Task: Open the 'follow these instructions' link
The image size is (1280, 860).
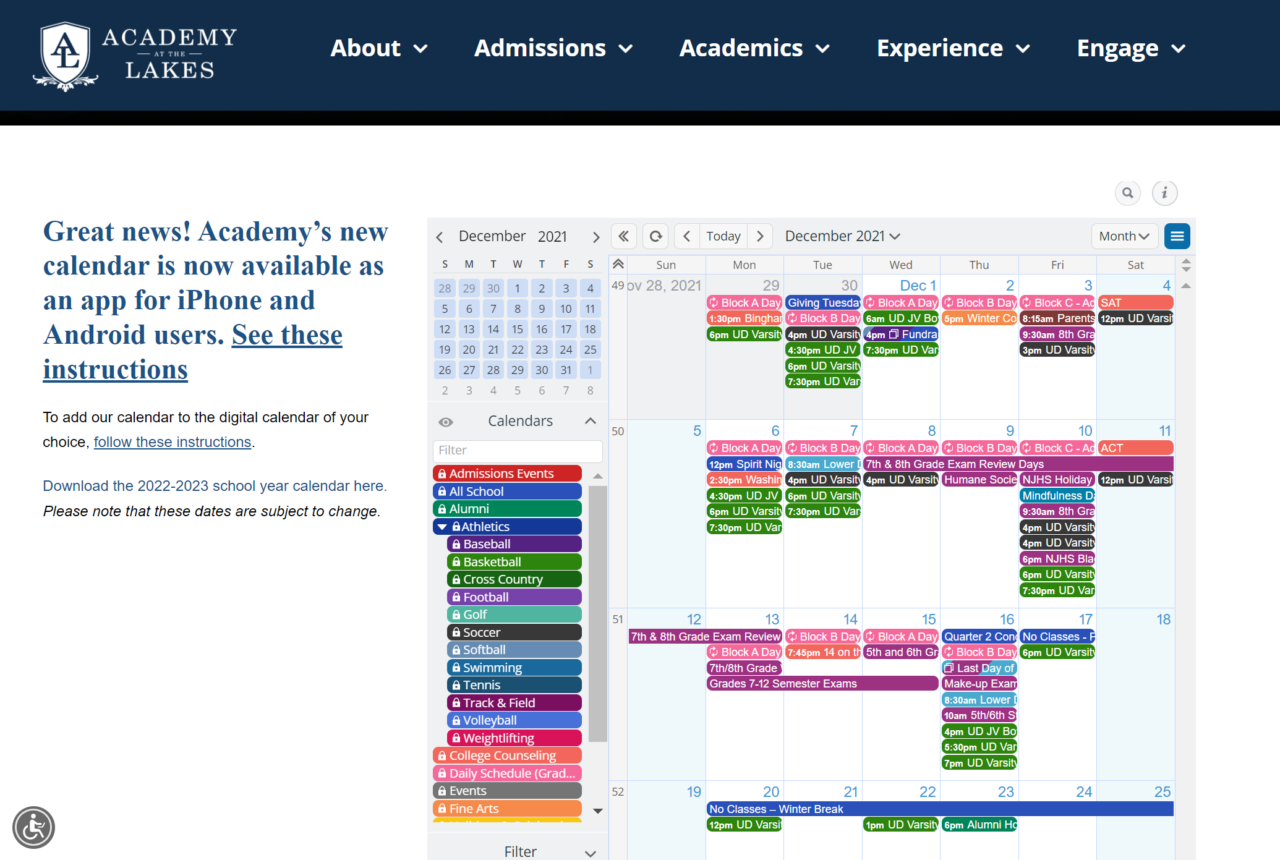Action: click(172, 442)
